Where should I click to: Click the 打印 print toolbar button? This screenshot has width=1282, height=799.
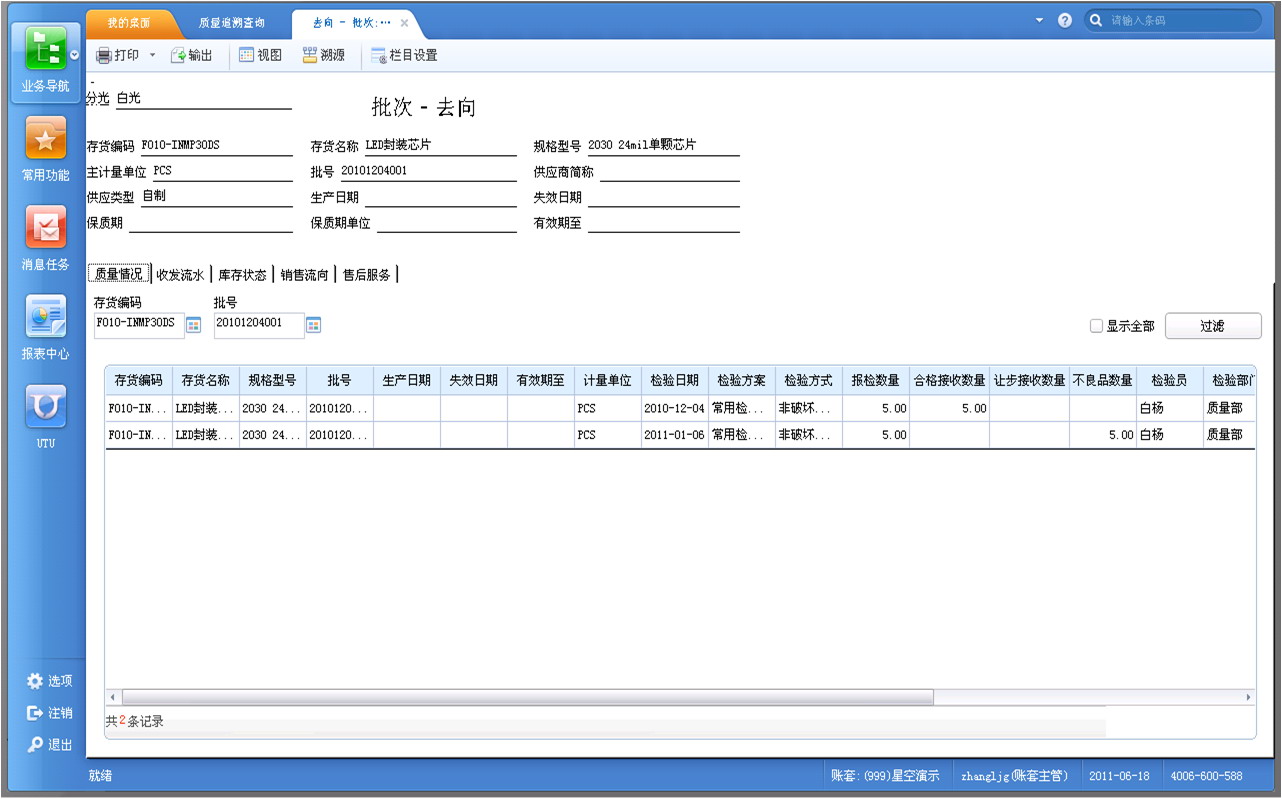pos(118,55)
